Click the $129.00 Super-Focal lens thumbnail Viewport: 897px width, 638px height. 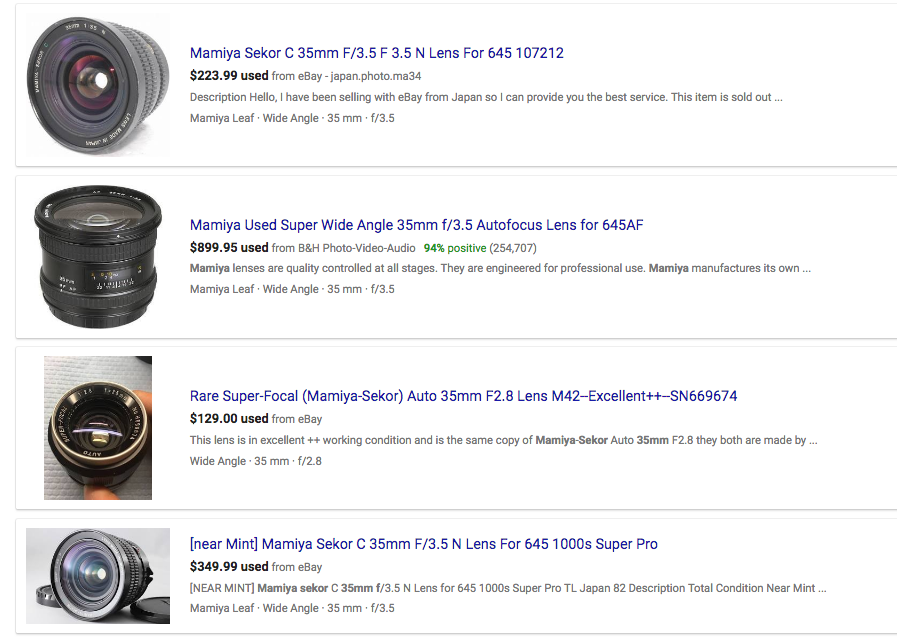(x=98, y=428)
